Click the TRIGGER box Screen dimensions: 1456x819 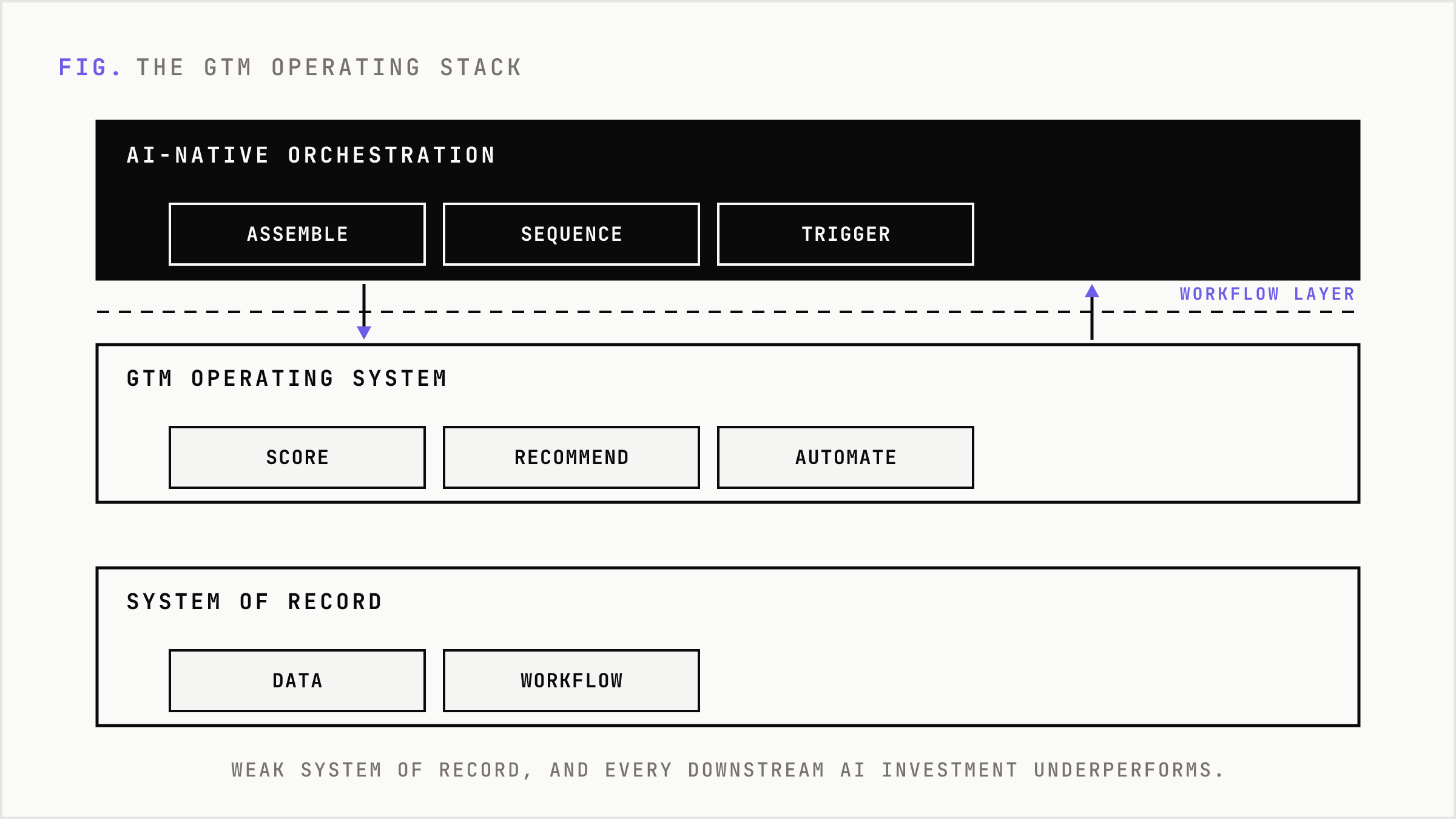pos(846,234)
